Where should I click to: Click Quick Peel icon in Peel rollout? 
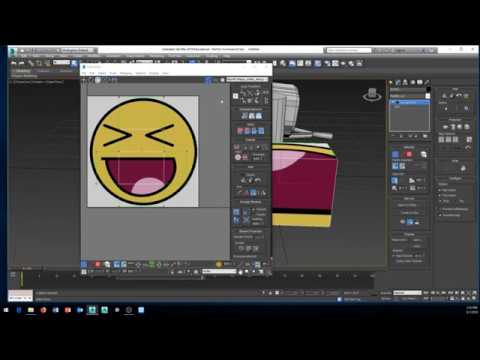pyautogui.click(x=444, y=96)
